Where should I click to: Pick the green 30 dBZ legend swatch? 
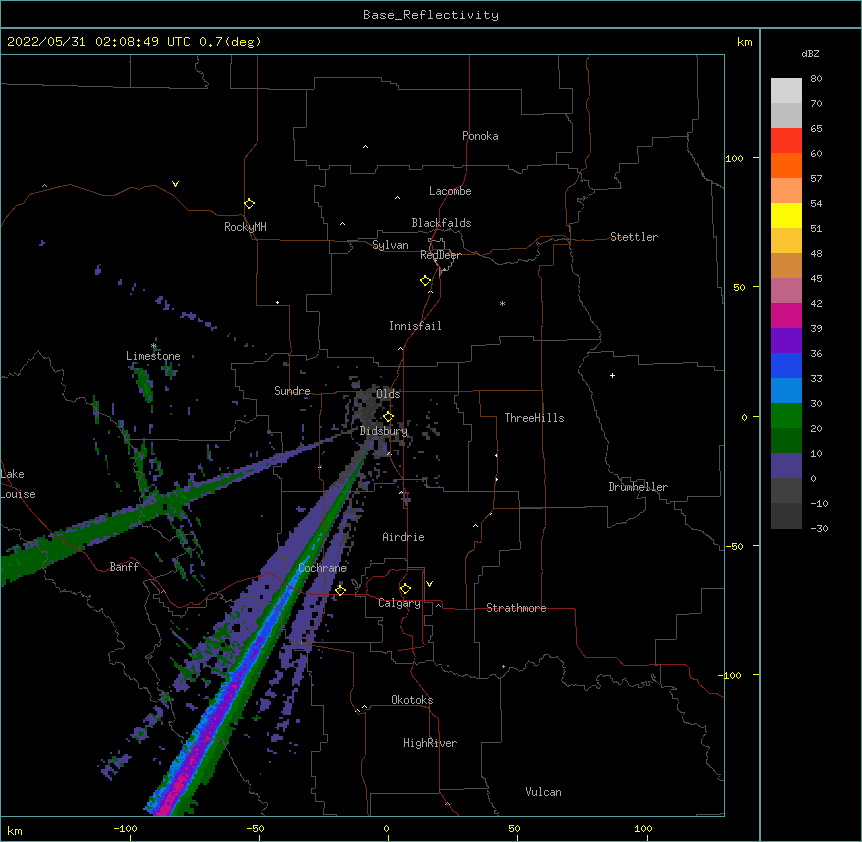(786, 416)
